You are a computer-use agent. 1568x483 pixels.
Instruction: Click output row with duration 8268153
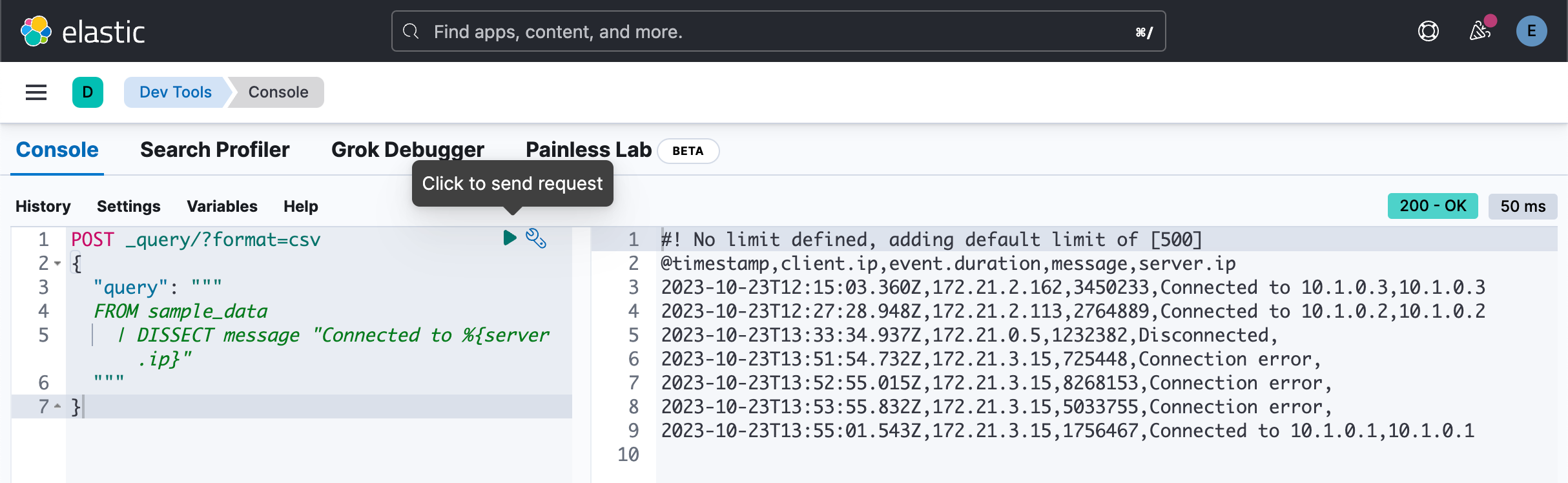[996, 383]
